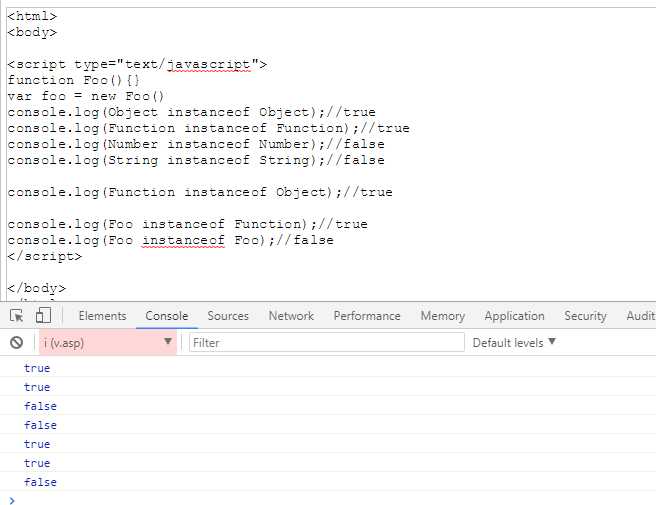
Task: Click the closing </script> tag line
Action: 45,256
